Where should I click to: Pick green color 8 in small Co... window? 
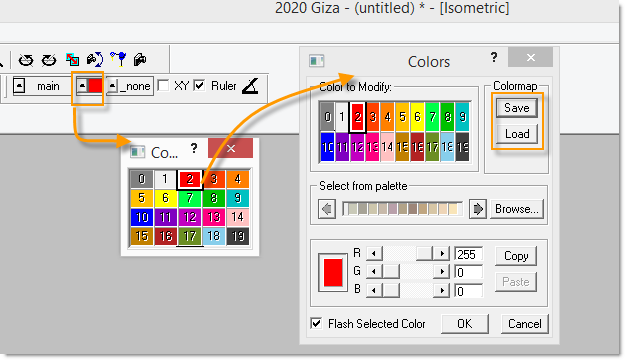pyautogui.click(x=214, y=198)
